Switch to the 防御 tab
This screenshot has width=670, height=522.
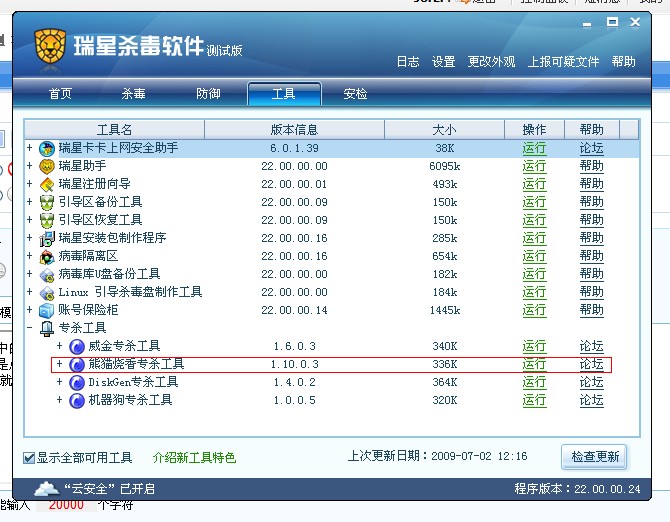click(x=209, y=94)
